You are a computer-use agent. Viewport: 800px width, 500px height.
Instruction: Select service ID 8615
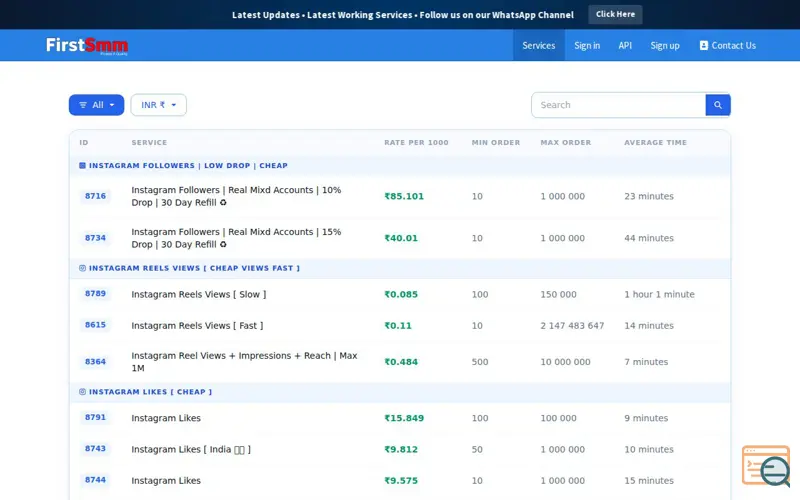[x=95, y=325]
